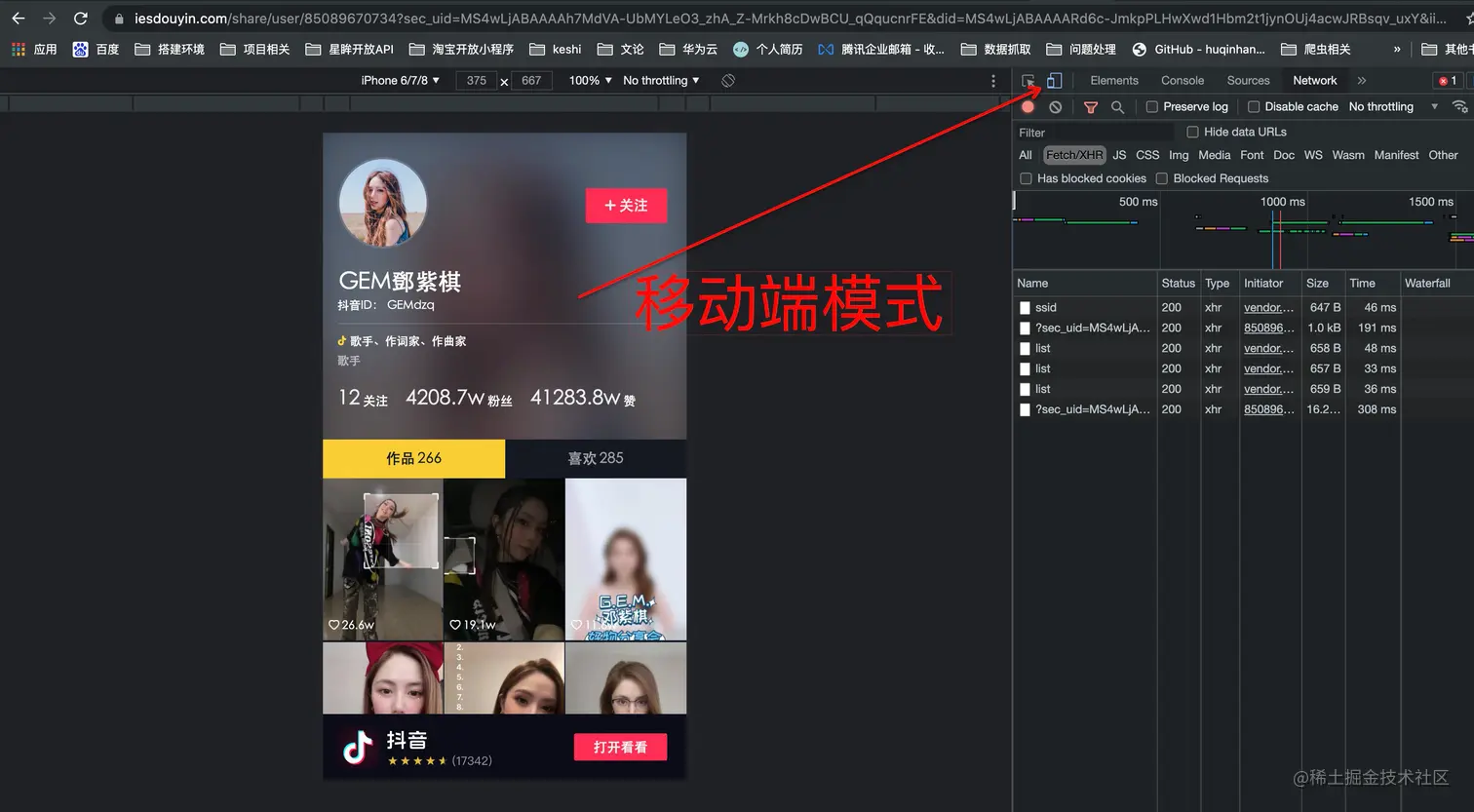Stop recording network log

1028,106
